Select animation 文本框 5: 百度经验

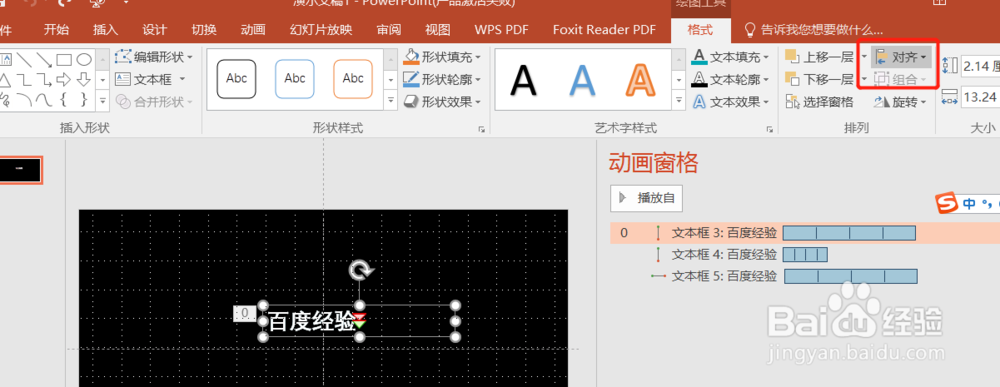[x=805, y=276]
